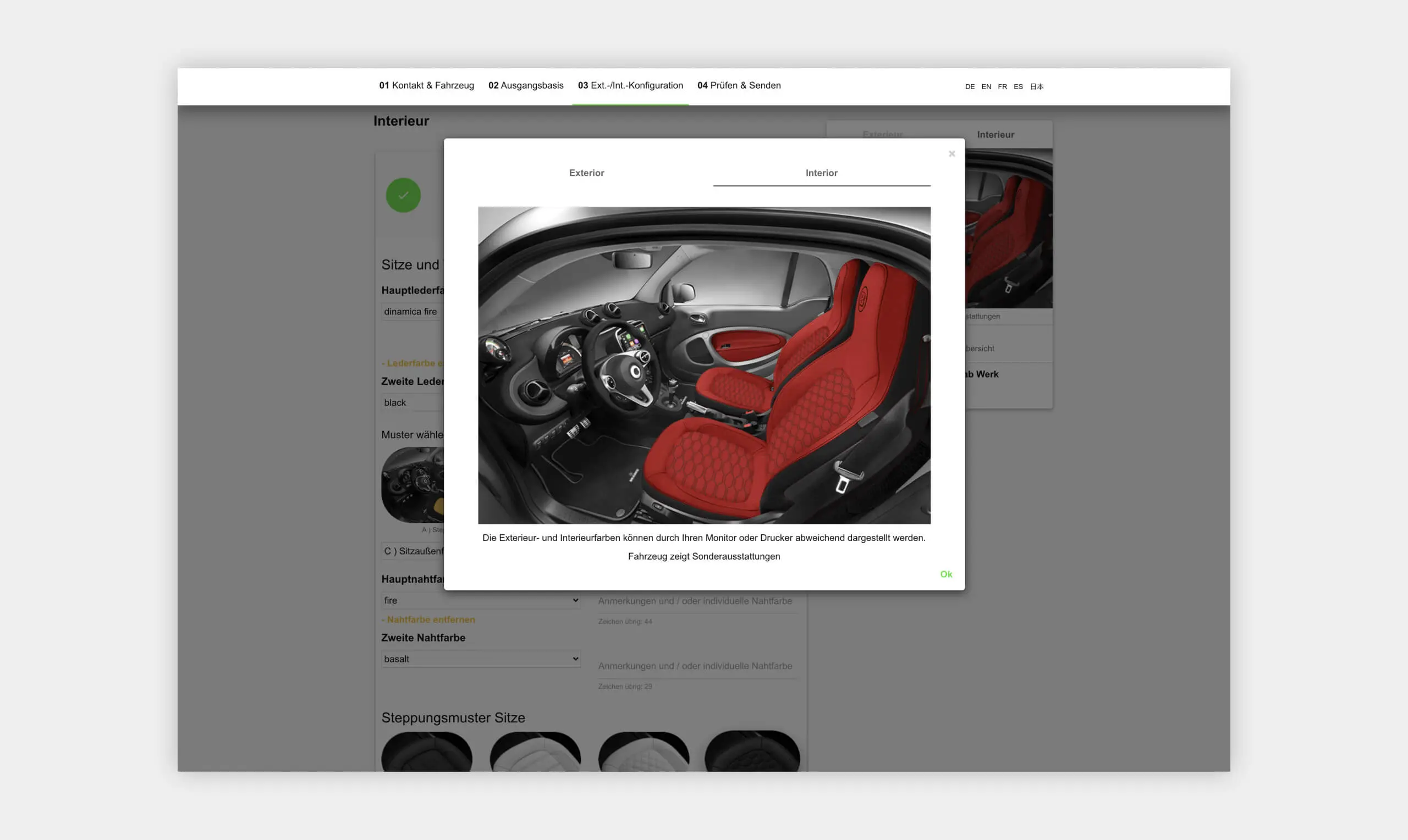This screenshot has height=840, width=1408.
Task: Open step 02 Ausgangsbasis
Action: pyautogui.click(x=526, y=85)
